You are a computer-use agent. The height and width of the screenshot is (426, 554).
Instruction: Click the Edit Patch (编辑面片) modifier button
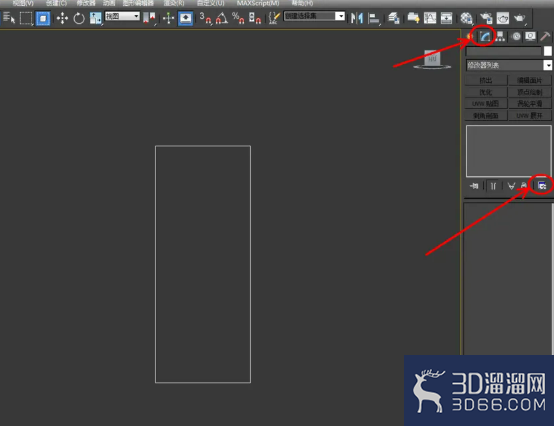pyautogui.click(x=530, y=81)
